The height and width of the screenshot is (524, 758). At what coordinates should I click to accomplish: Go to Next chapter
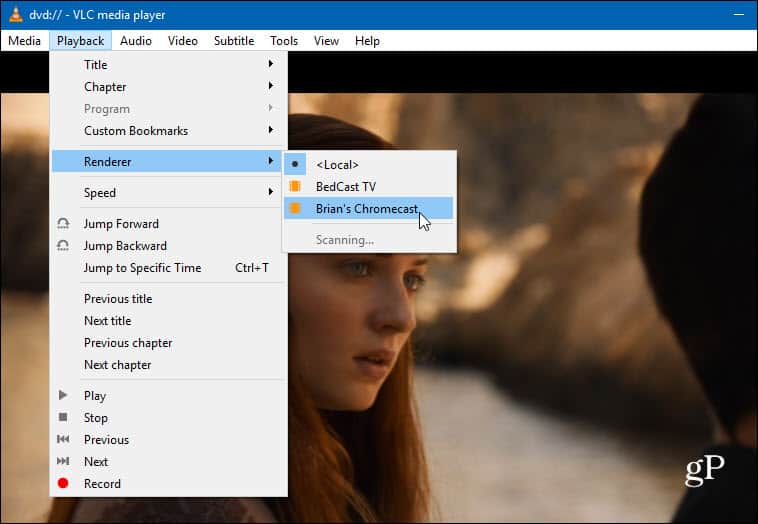(168, 364)
